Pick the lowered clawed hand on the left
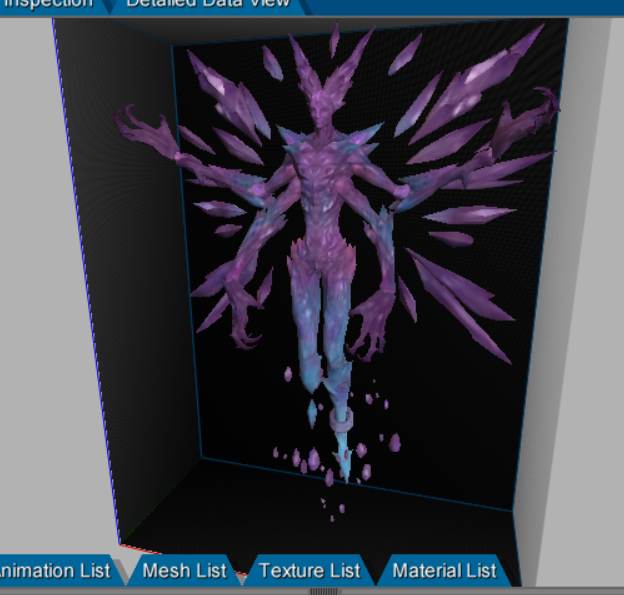624x595 pixels. coord(240,318)
